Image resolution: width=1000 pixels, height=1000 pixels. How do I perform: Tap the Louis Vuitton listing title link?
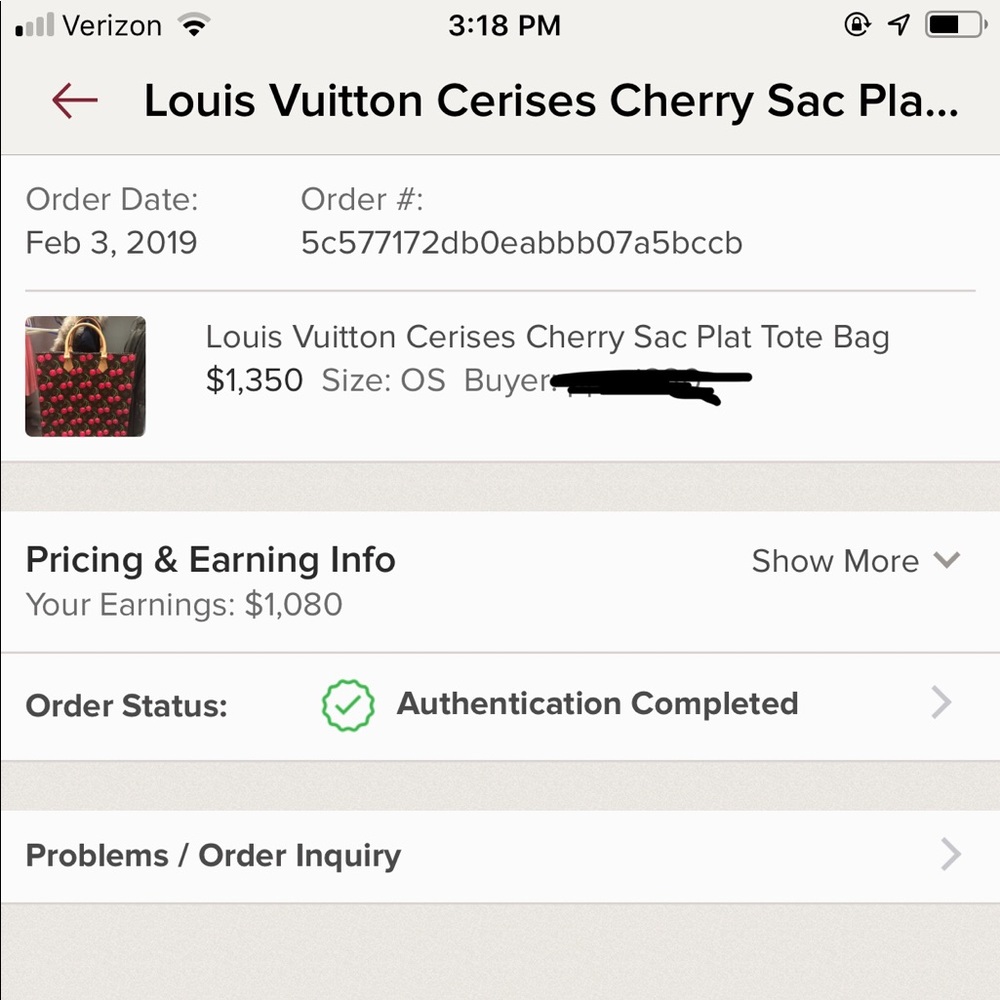[x=547, y=338]
